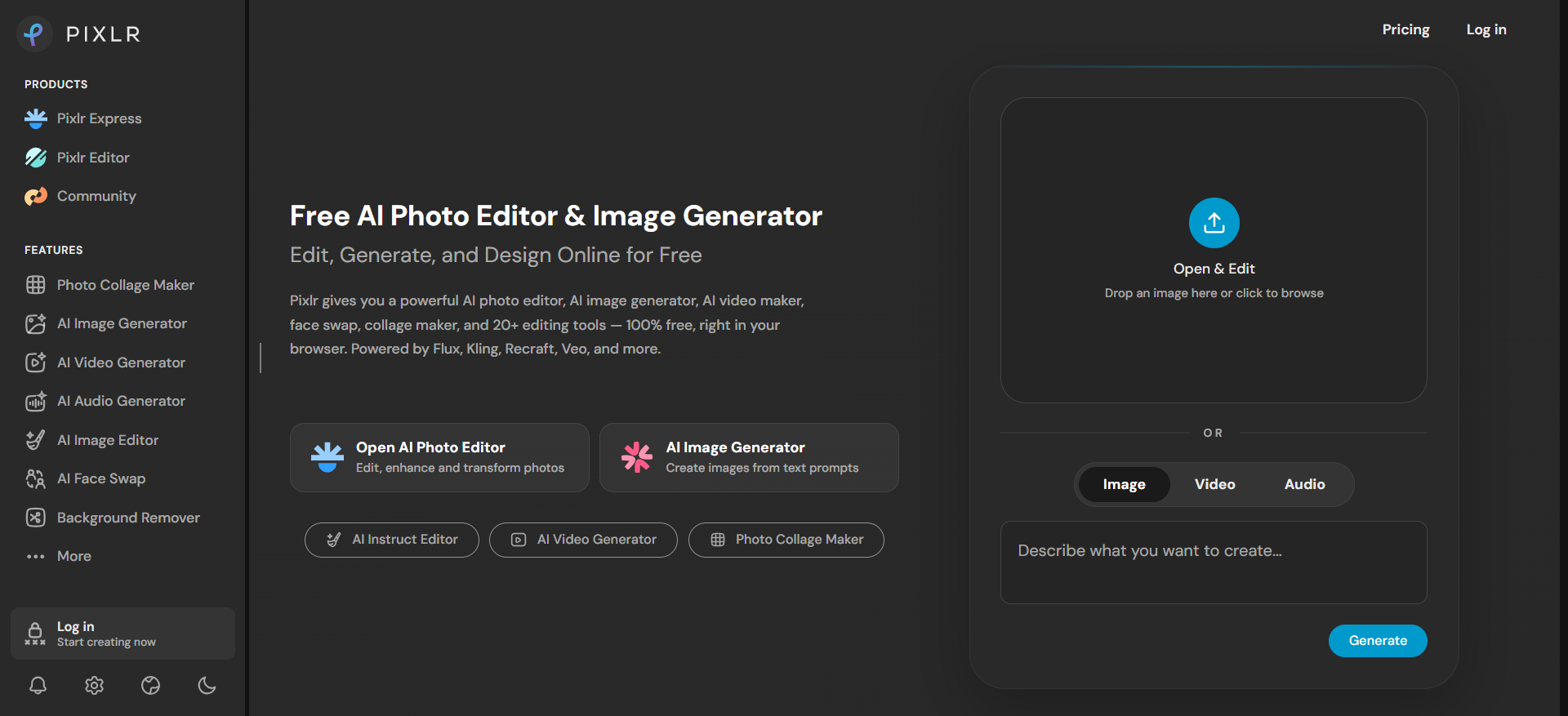The width and height of the screenshot is (1568, 716).
Task: Open Photo Collage Maker in sidebar
Action: point(109,285)
